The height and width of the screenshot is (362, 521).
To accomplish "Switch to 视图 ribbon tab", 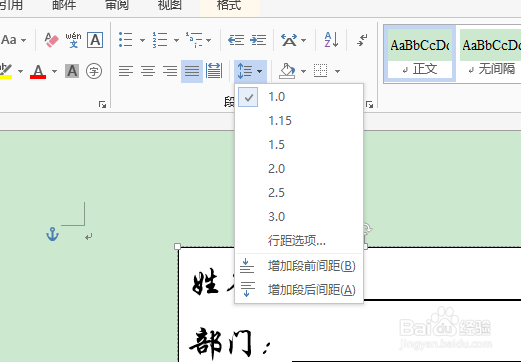I will (x=170, y=5).
